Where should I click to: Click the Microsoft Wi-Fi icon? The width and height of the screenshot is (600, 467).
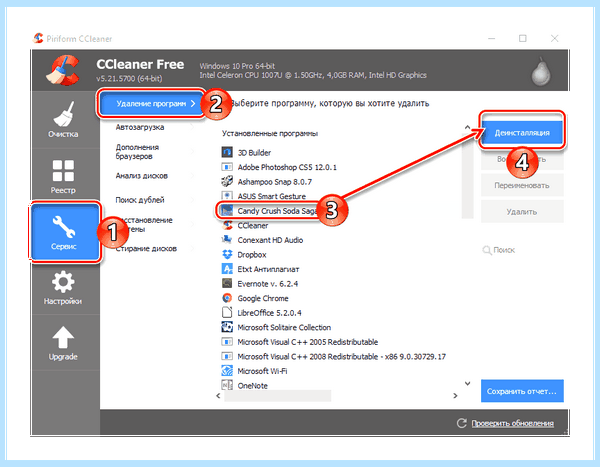click(x=227, y=371)
